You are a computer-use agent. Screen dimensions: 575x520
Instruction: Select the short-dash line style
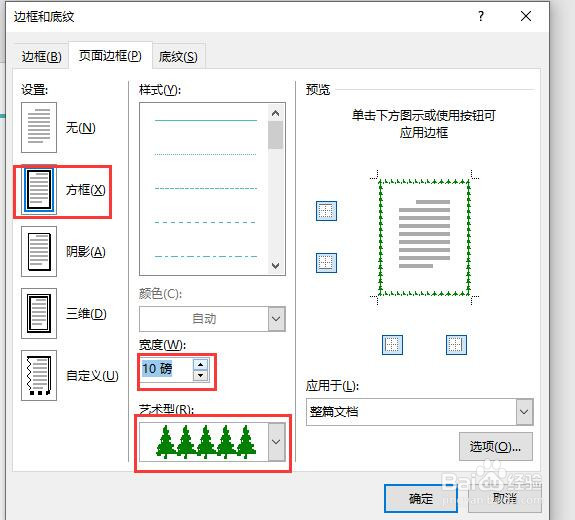click(x=205, y=188)
